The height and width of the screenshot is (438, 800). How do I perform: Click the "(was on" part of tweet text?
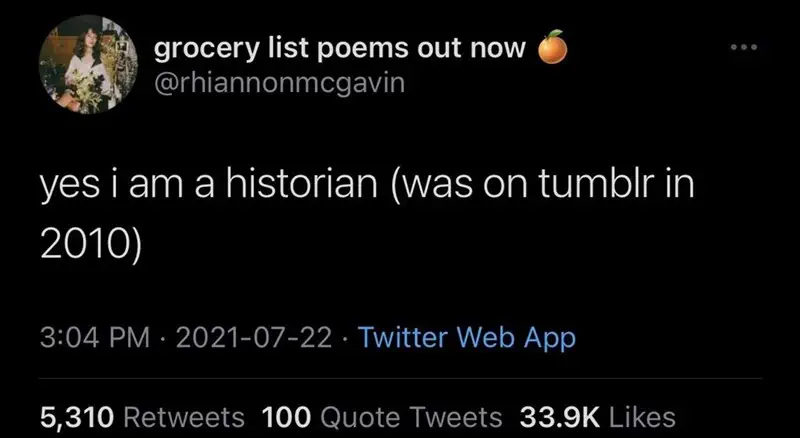click(453, 184)
